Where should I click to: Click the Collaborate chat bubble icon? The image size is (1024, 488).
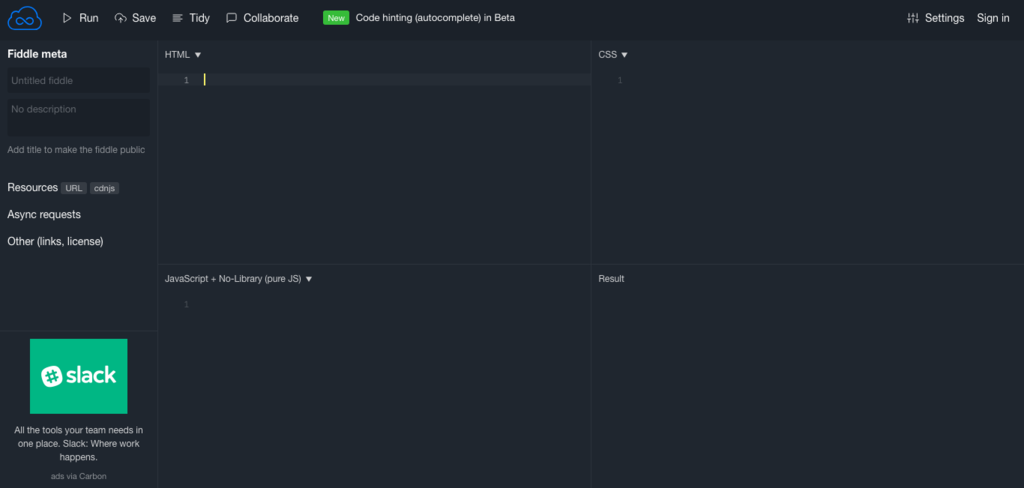(231, 18)
